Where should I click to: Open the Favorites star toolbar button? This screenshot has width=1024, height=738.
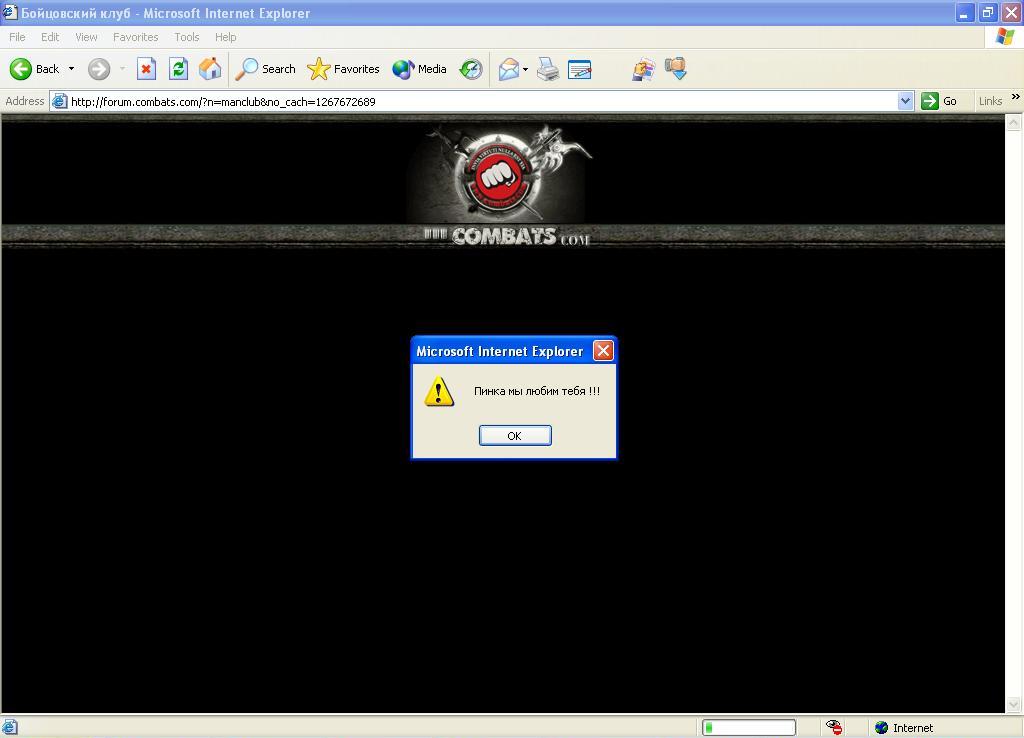(344, 69)
